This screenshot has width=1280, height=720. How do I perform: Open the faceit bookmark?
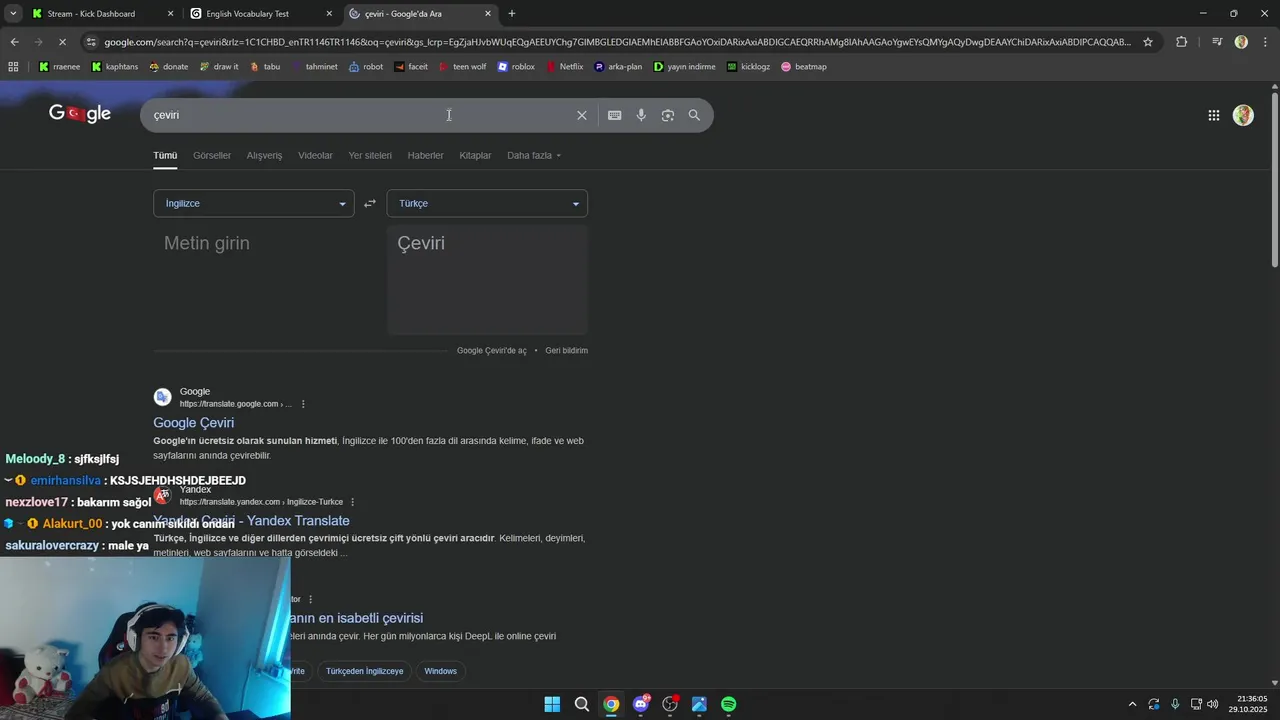411,67
